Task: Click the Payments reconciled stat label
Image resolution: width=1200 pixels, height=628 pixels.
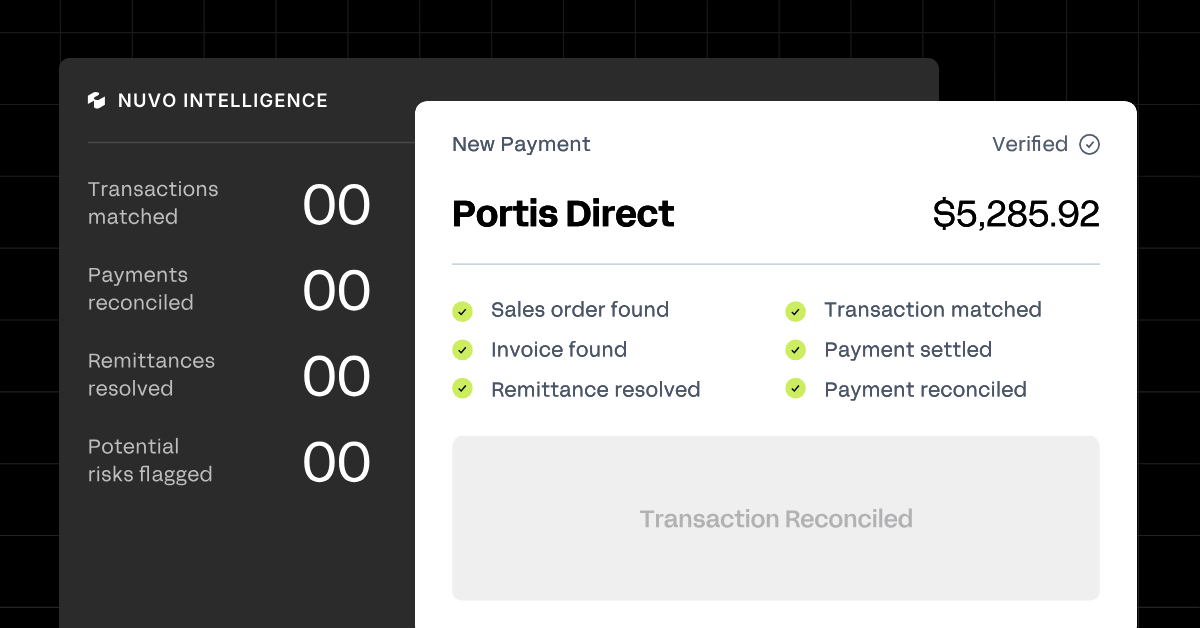Action: click(x=141, y=289)
